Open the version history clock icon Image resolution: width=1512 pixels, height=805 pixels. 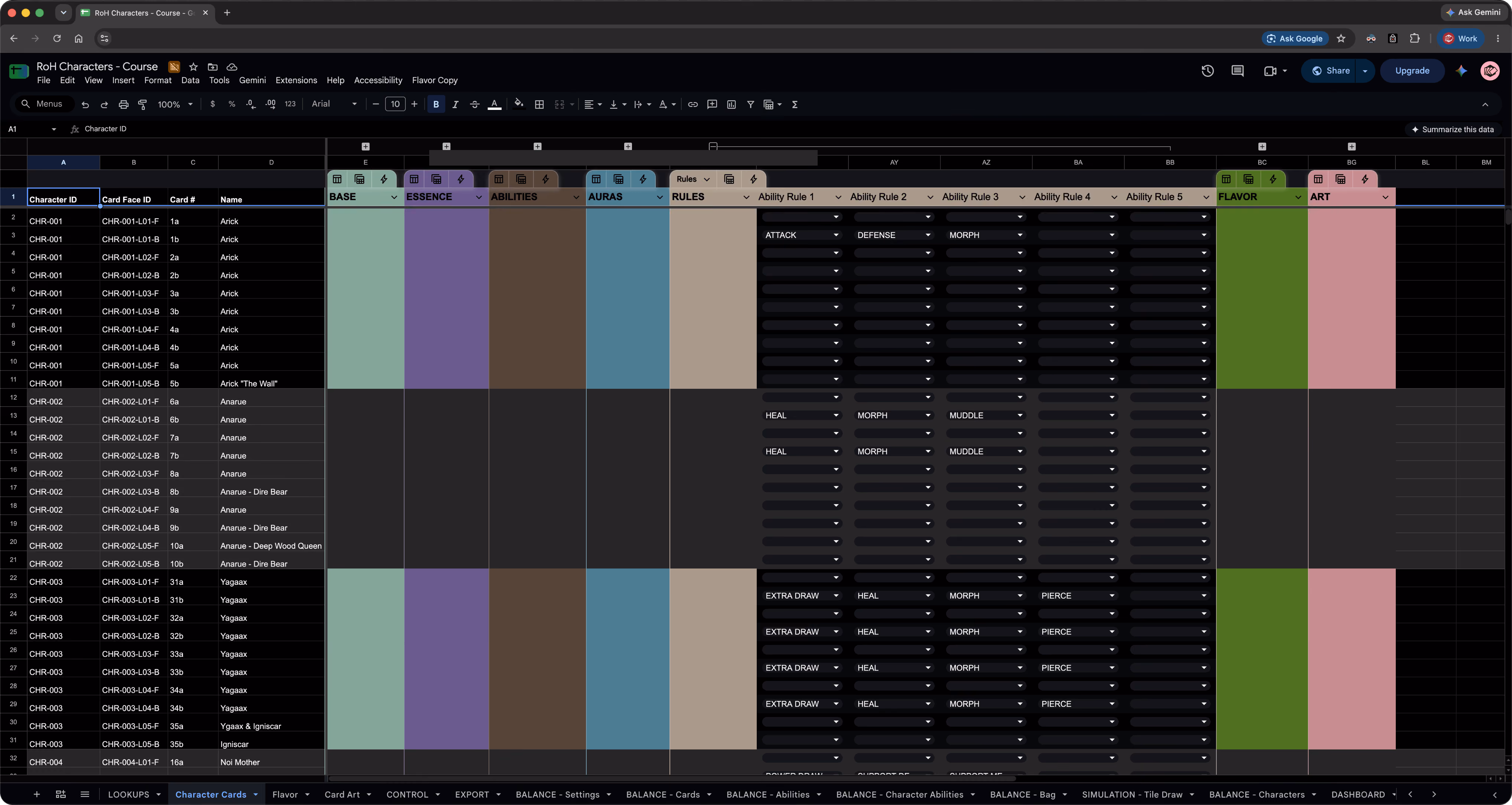click(1208, 71)
